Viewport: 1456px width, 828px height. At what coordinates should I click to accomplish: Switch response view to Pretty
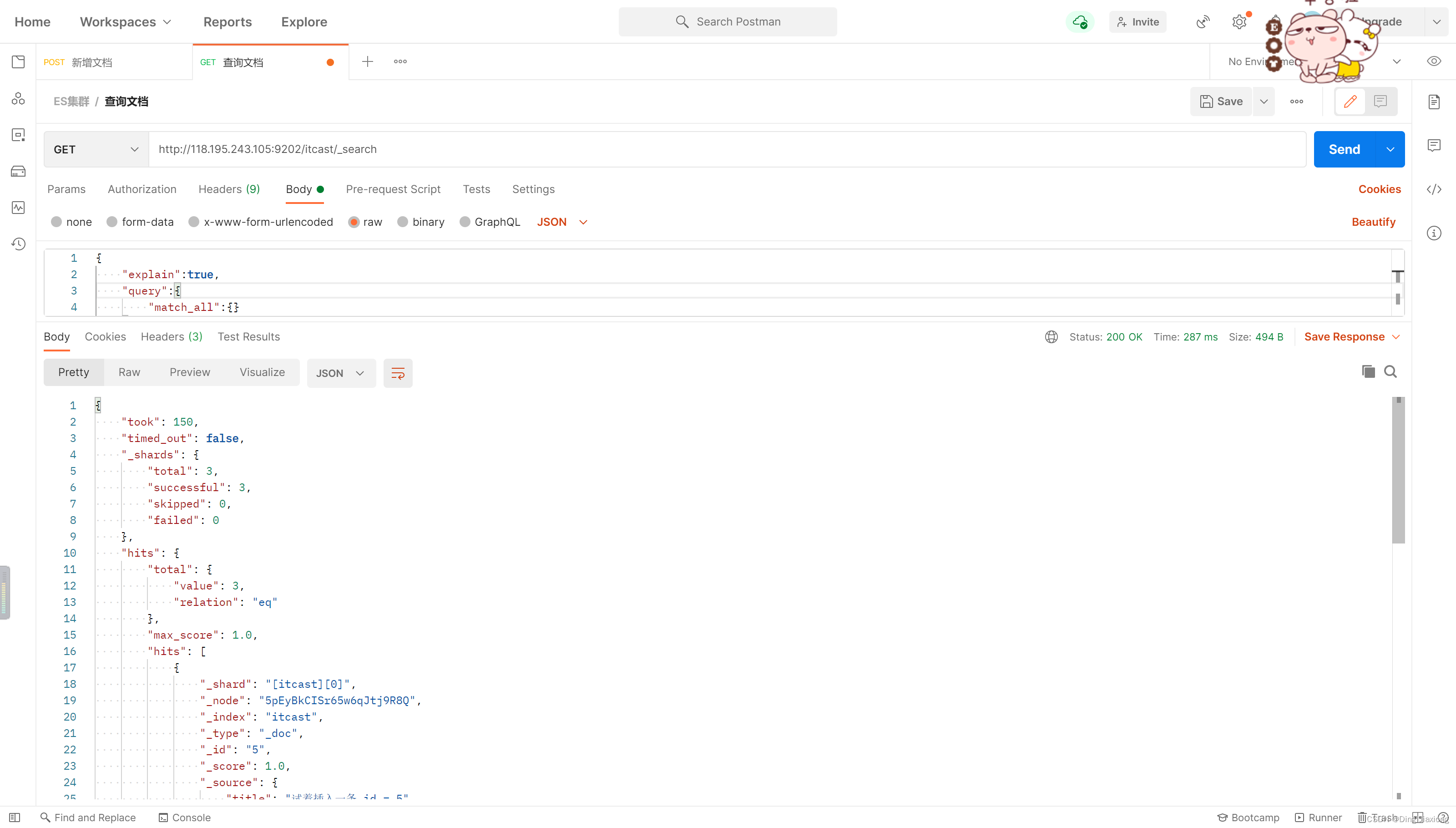tap(74, 372)
